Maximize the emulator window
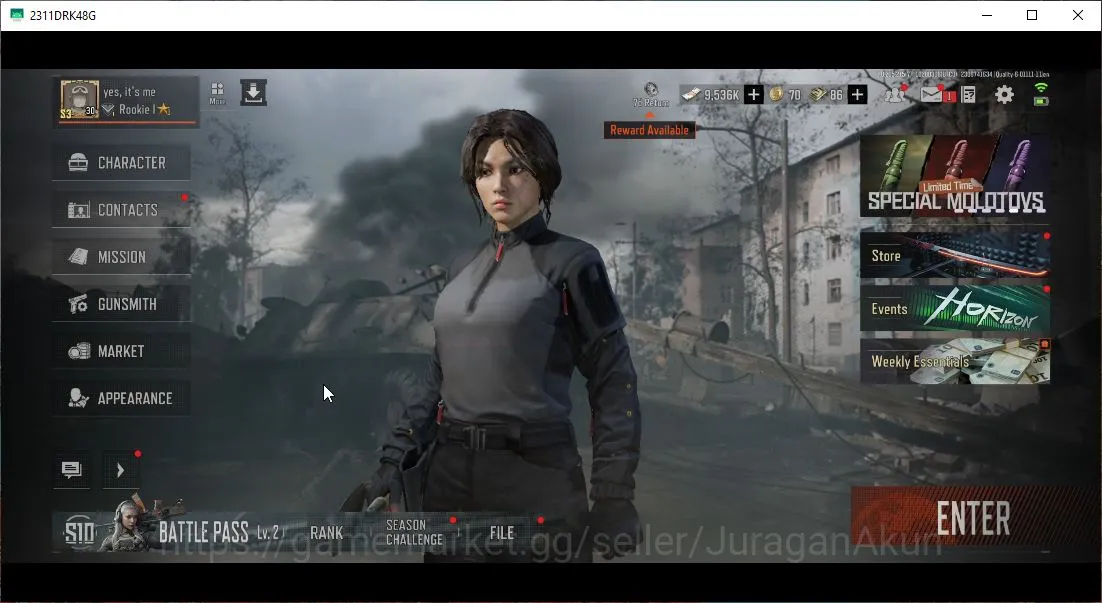The height and width of the screenshot is (603, 1102). point(1032,15)
